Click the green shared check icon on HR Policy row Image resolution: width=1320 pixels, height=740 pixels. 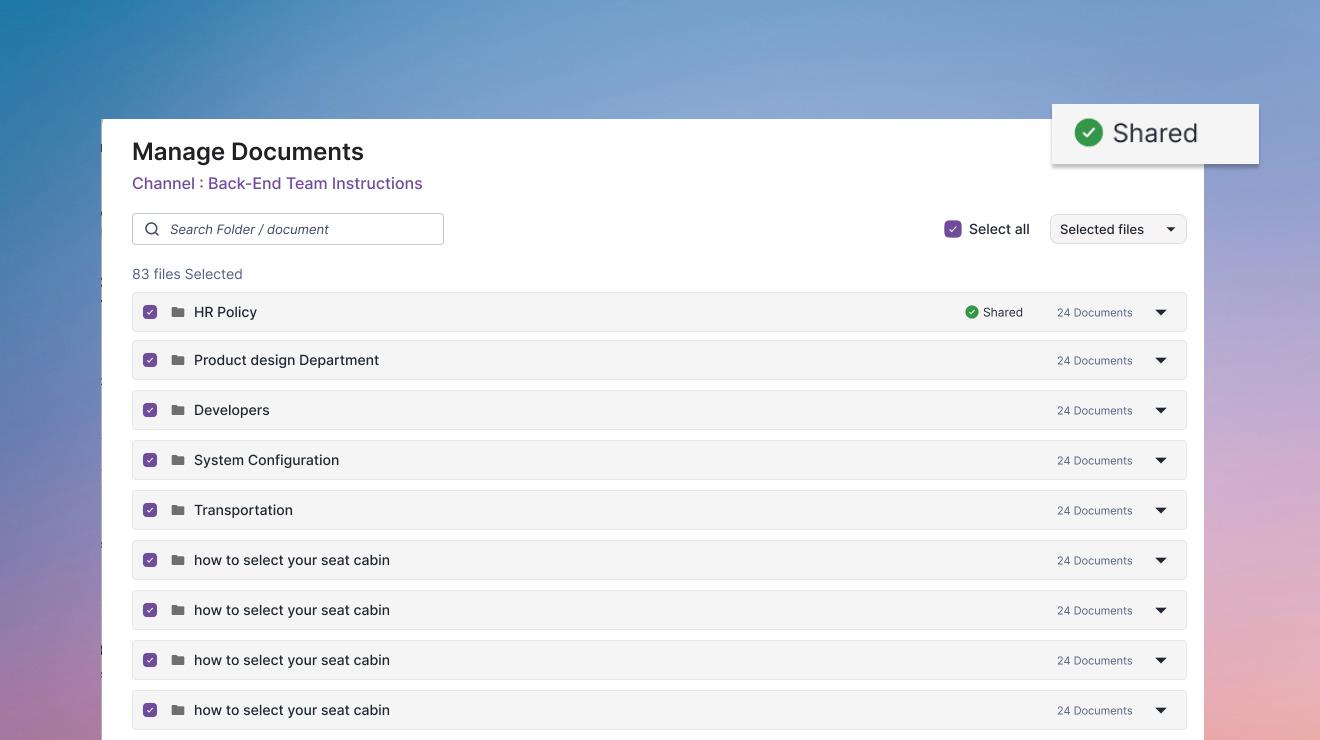click(971, 312)
